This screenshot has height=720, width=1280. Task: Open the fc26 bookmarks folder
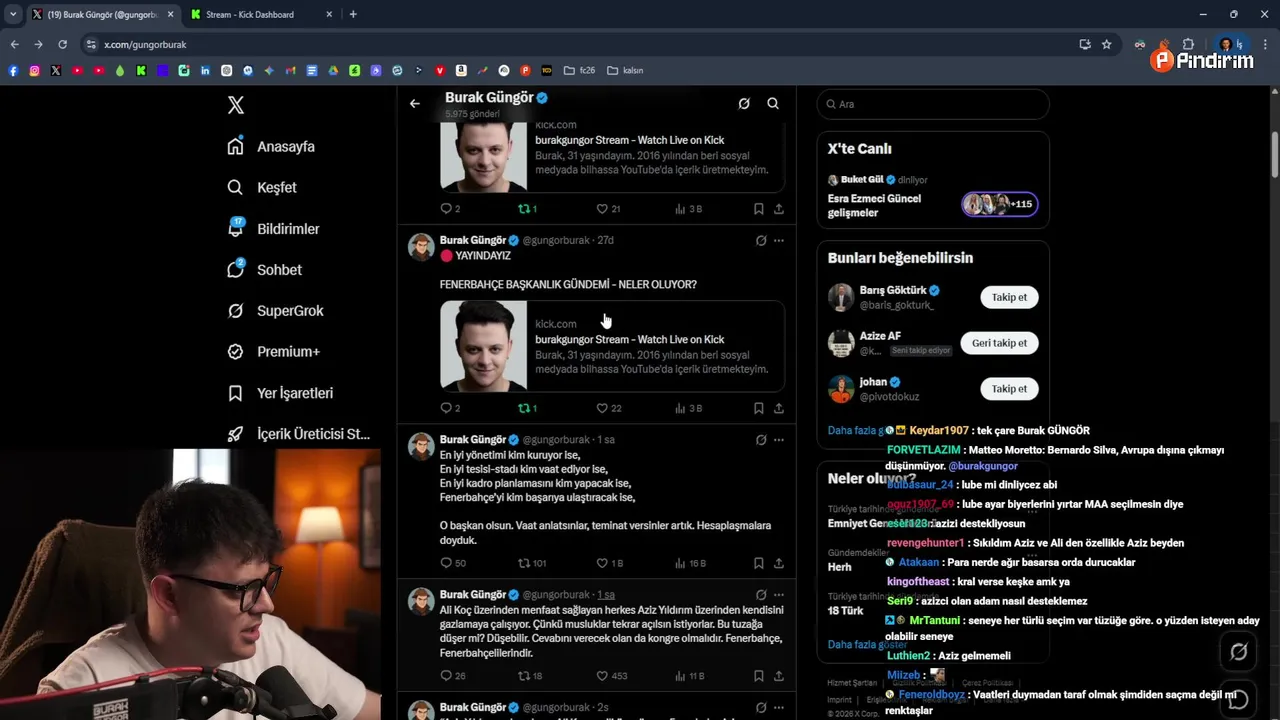pyautogui.click(x=580, y=70)
